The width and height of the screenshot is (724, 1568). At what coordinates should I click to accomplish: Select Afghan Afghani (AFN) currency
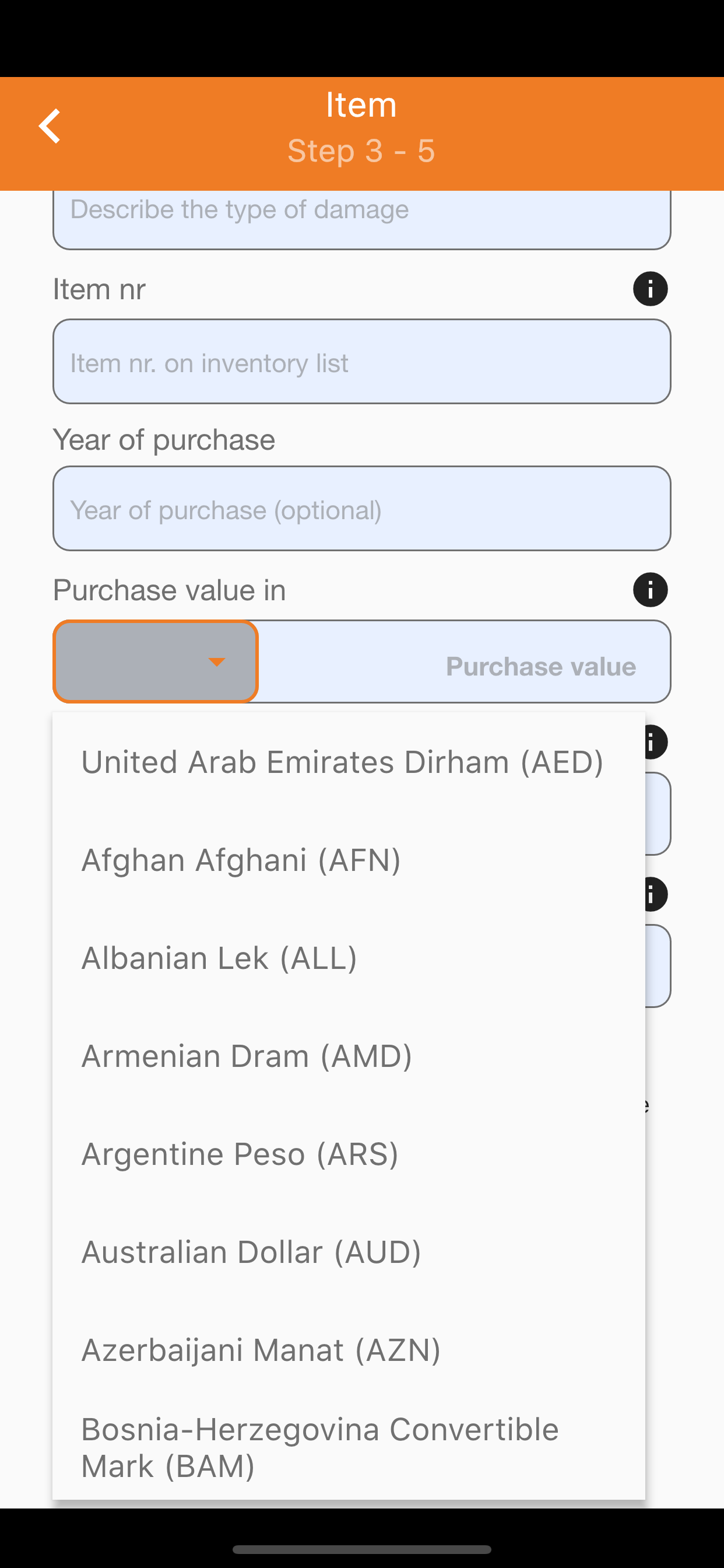[349, 859]
